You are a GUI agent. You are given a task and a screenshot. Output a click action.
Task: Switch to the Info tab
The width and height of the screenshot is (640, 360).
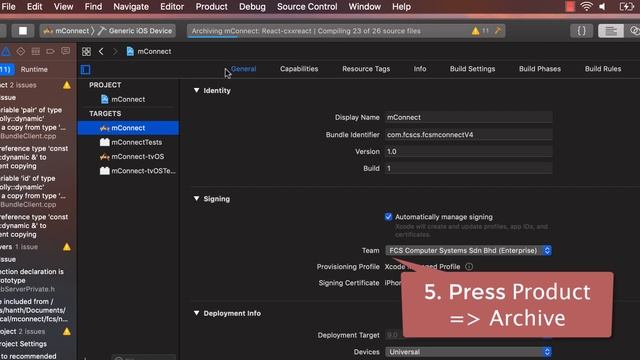420,69
